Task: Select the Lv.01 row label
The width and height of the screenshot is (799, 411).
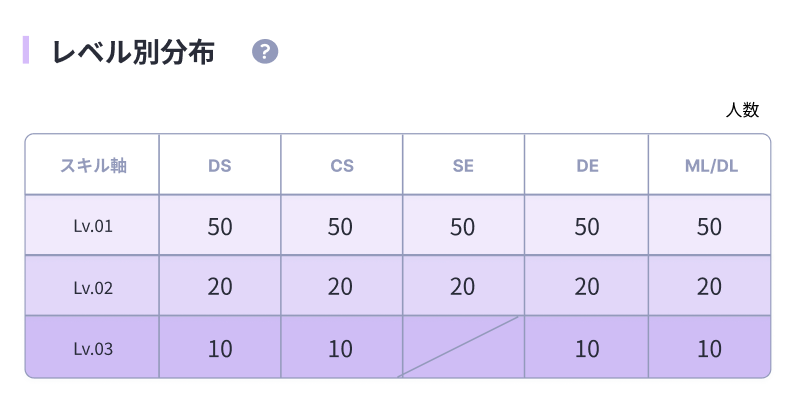Action: pos(93,226)
